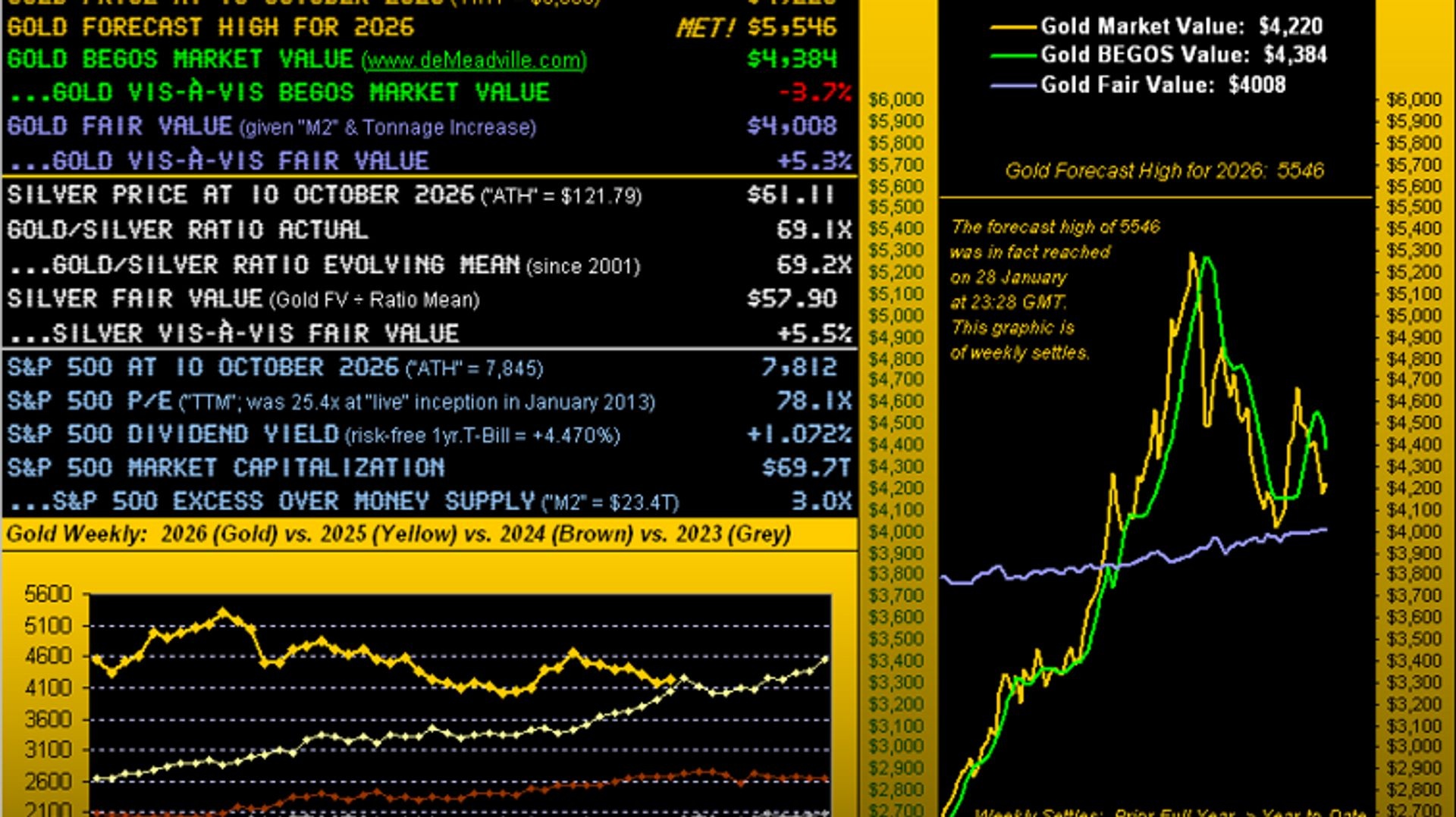The image size is (1456, 817).
Task: Click the 2600 label on weekly chart axis
Action: coord(48,781)
